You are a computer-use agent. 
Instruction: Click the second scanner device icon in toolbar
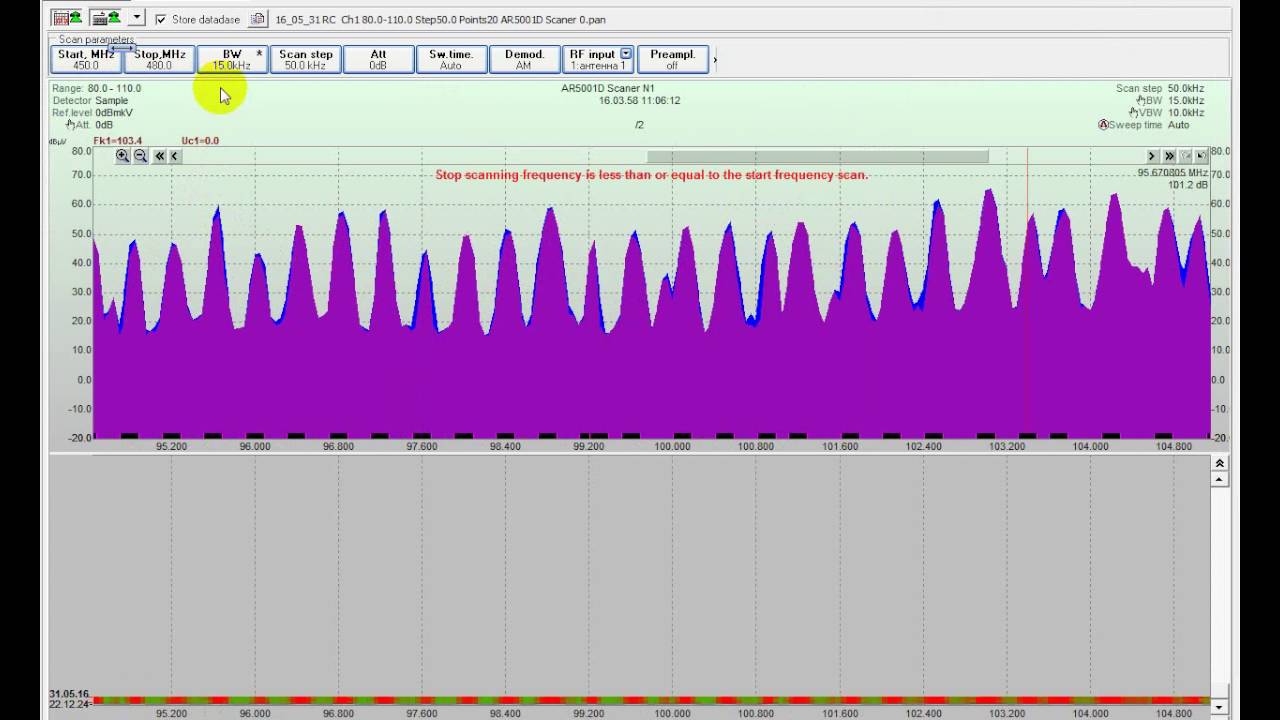pos(105,18)
